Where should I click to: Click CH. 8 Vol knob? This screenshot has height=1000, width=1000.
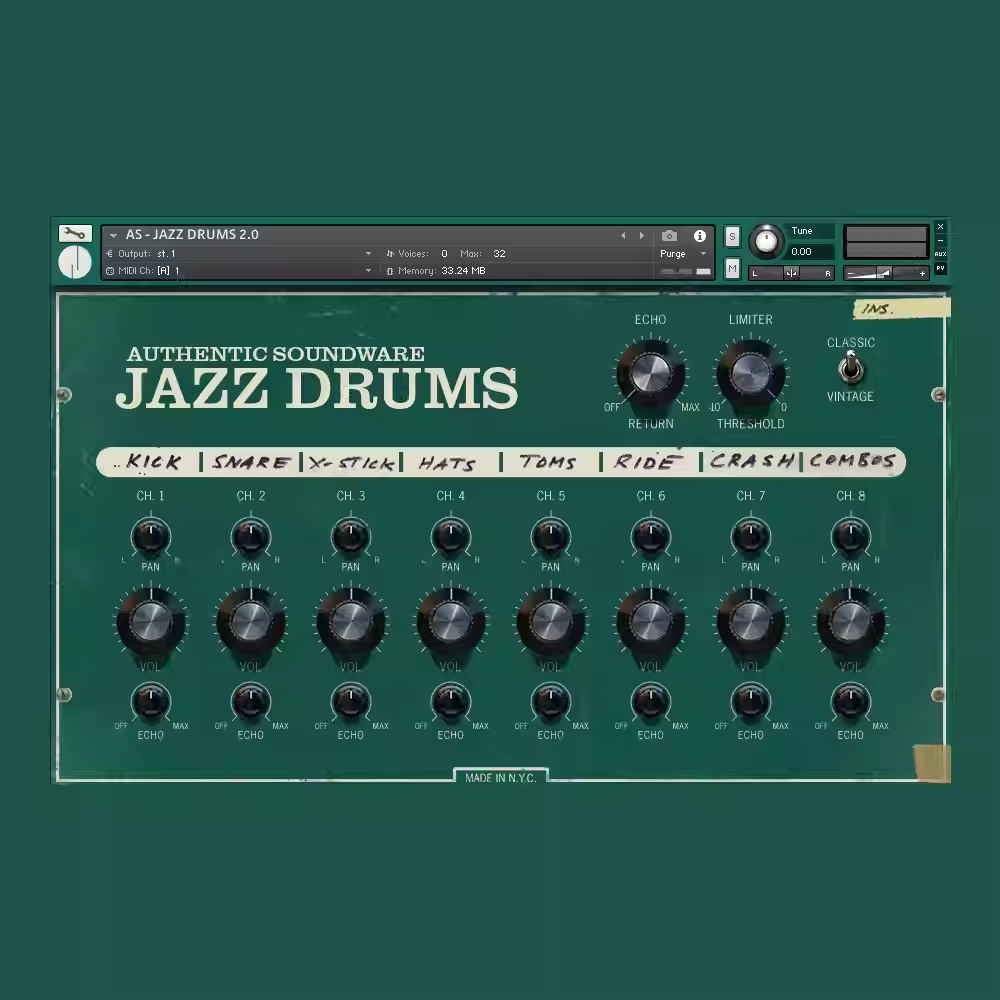(851, 622)
